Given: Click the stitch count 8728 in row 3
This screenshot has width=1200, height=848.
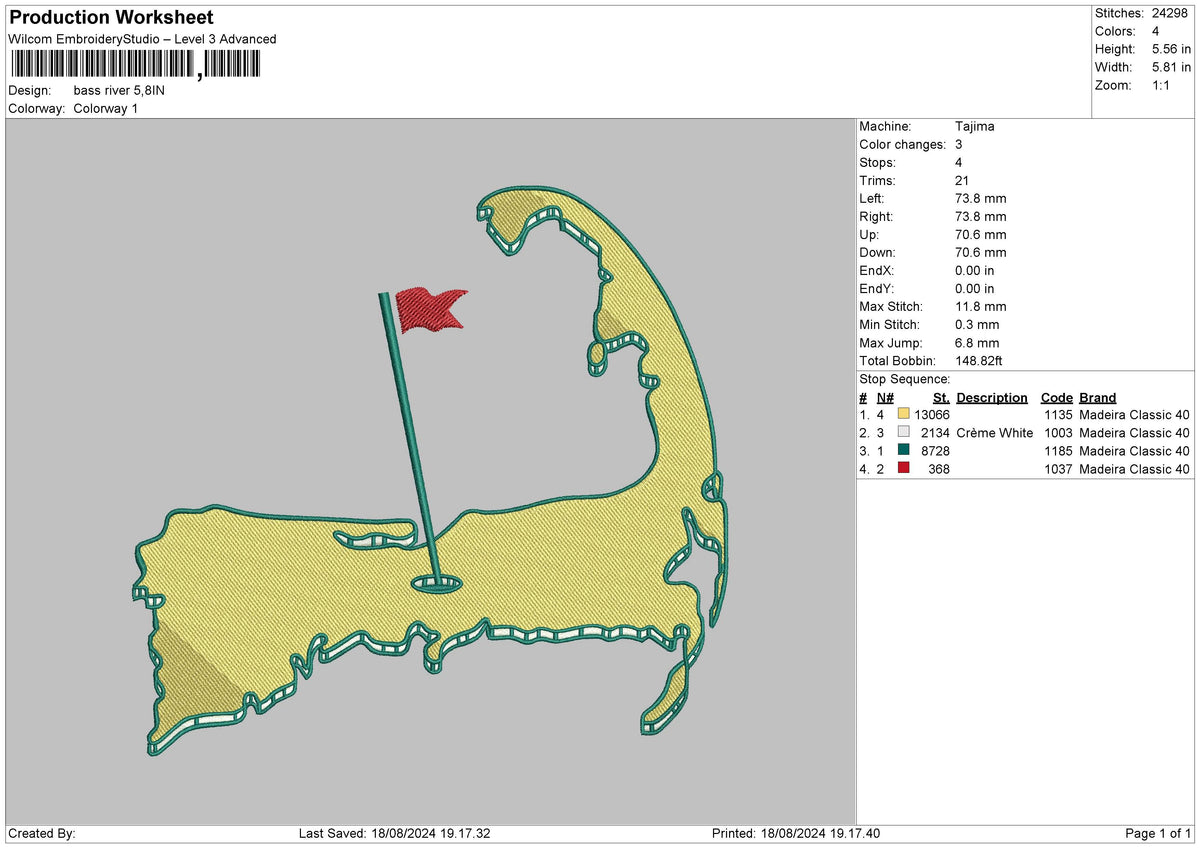Looking at the screenshot, I should coord(936,451).
